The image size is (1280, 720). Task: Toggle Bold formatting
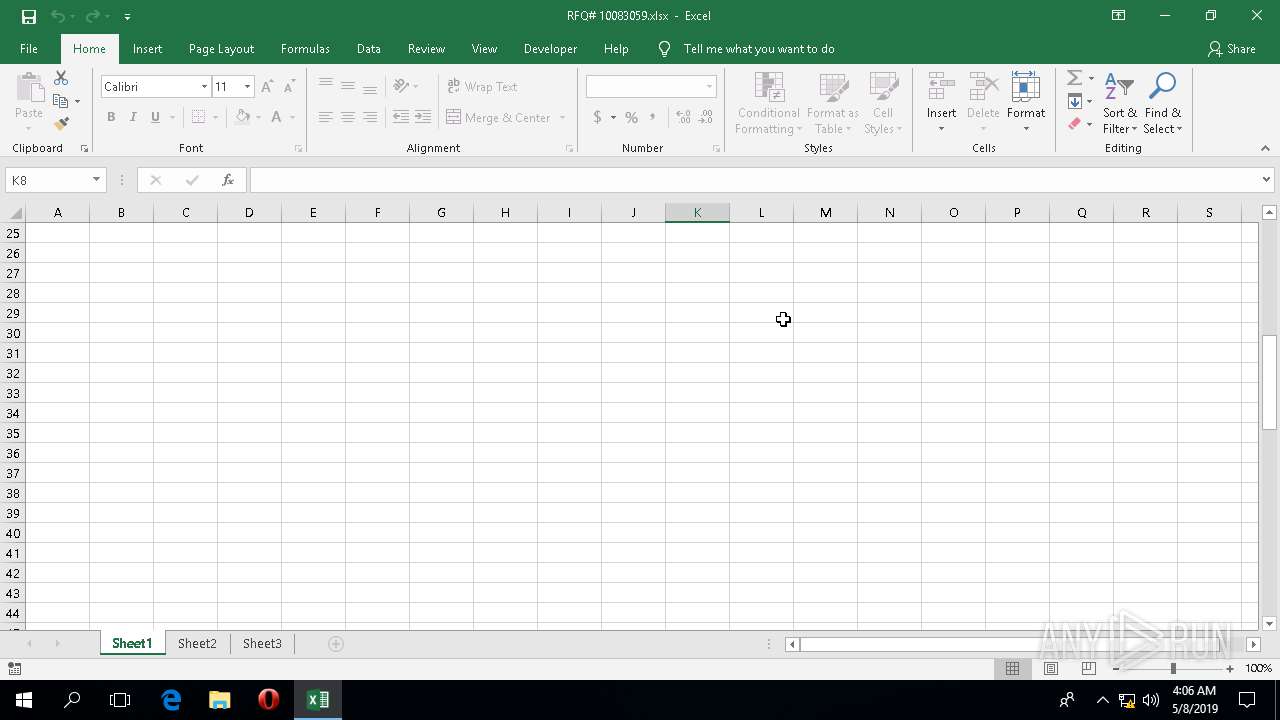[111, 117]
